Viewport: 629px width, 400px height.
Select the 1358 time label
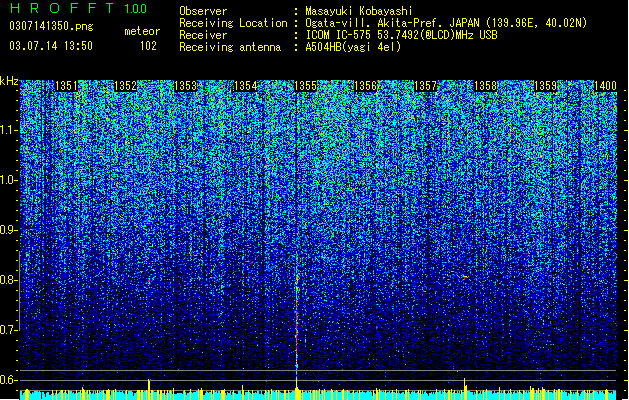point(486,86)
